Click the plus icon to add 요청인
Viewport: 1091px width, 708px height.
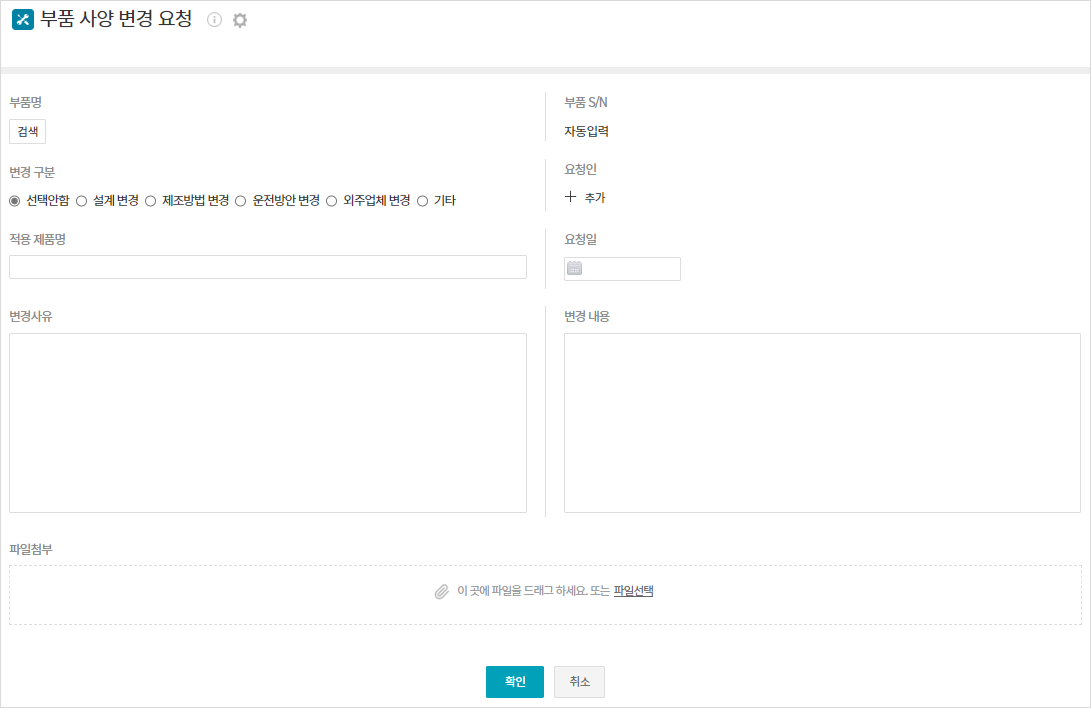571,198
